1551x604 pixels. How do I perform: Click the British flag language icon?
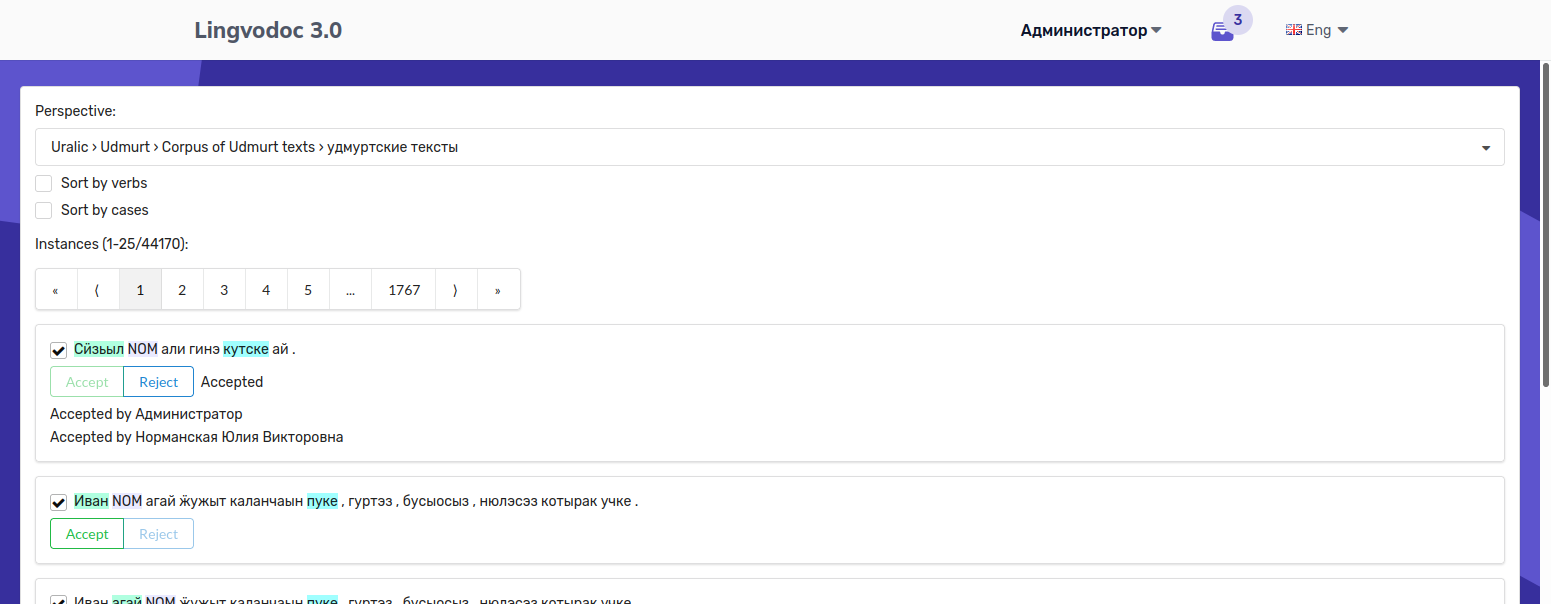pyautogui.click(x=1295, y=29)
